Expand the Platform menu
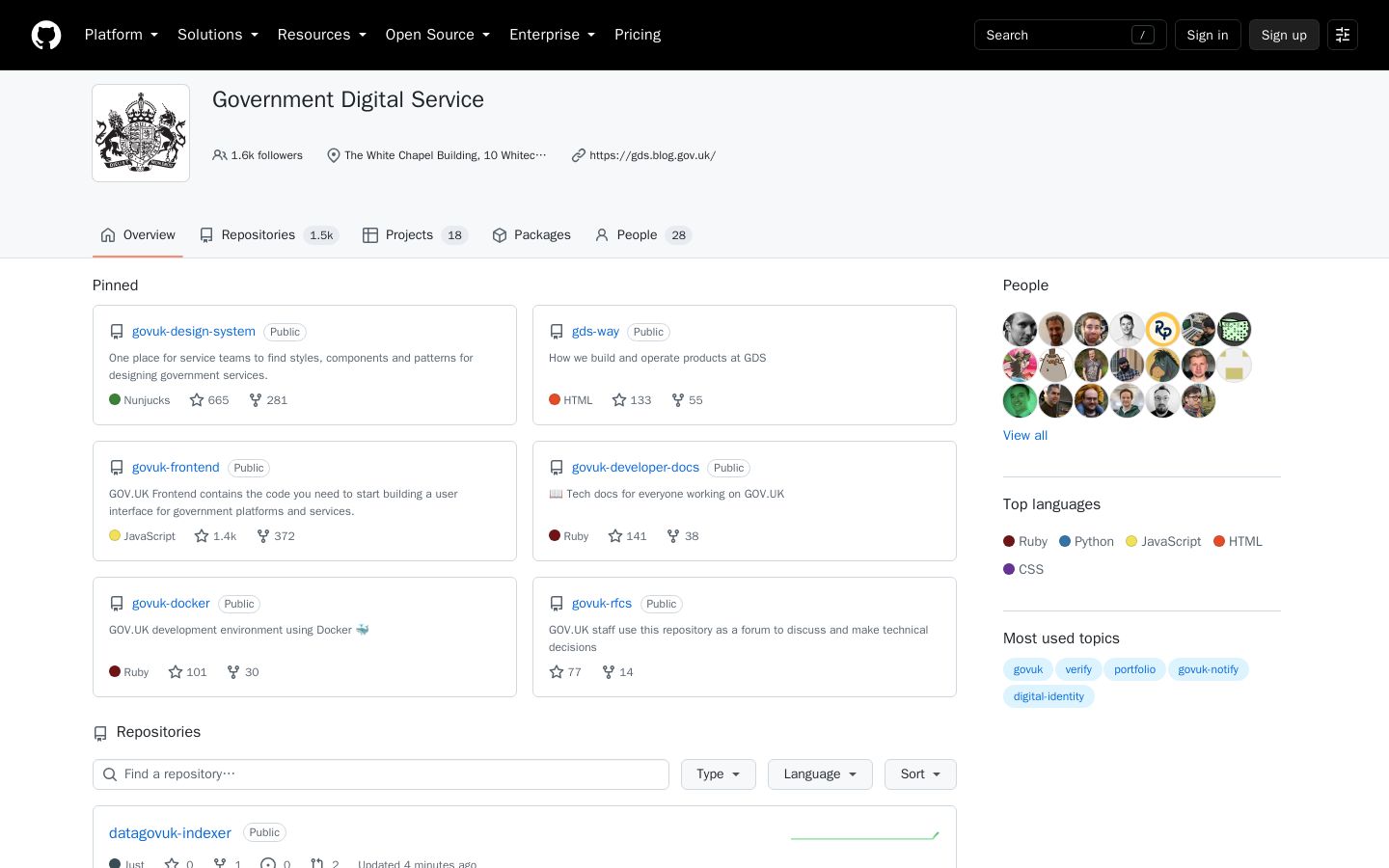 point(122,35)
